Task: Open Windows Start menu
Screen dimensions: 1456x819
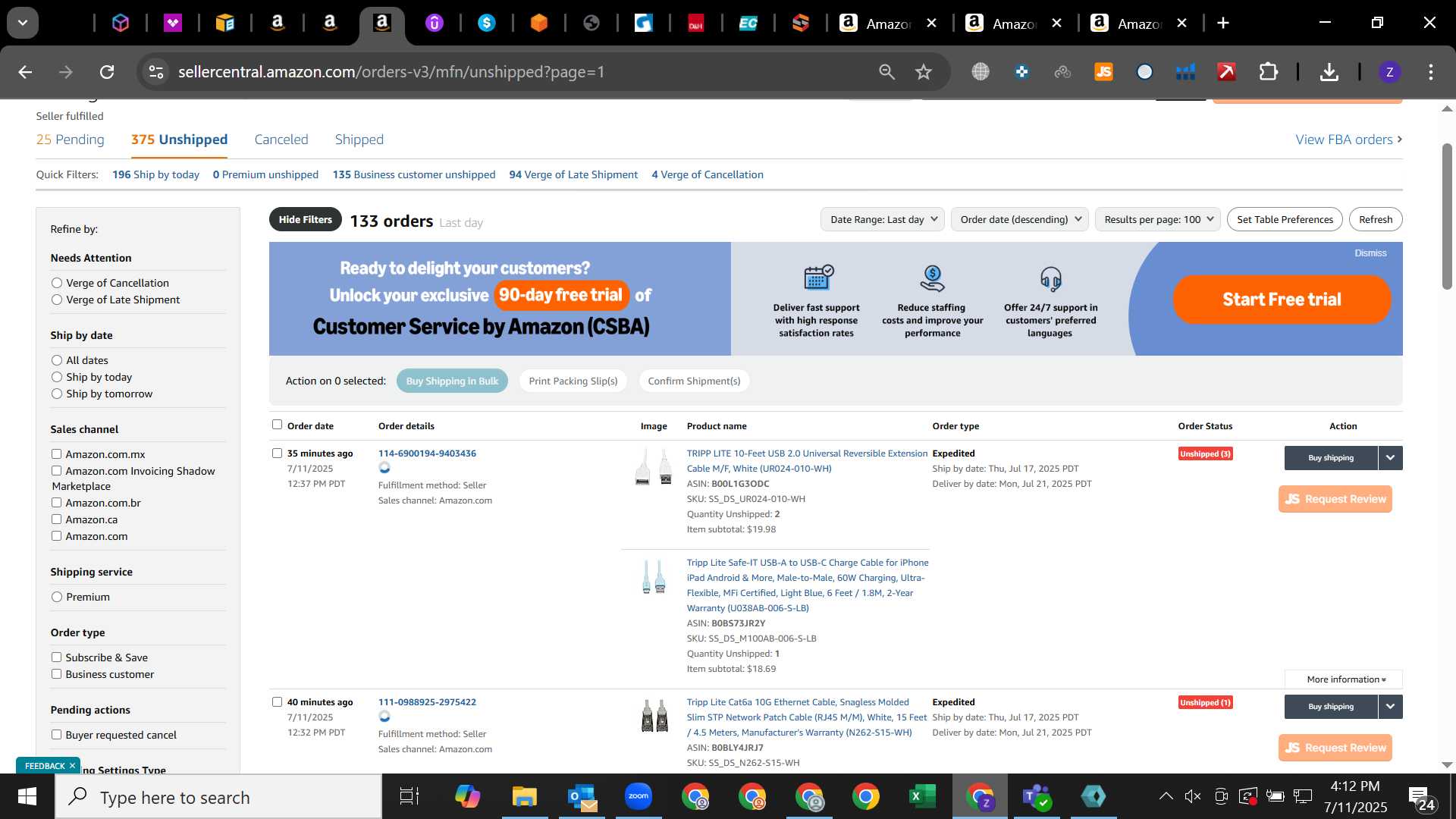Action: 27,797
